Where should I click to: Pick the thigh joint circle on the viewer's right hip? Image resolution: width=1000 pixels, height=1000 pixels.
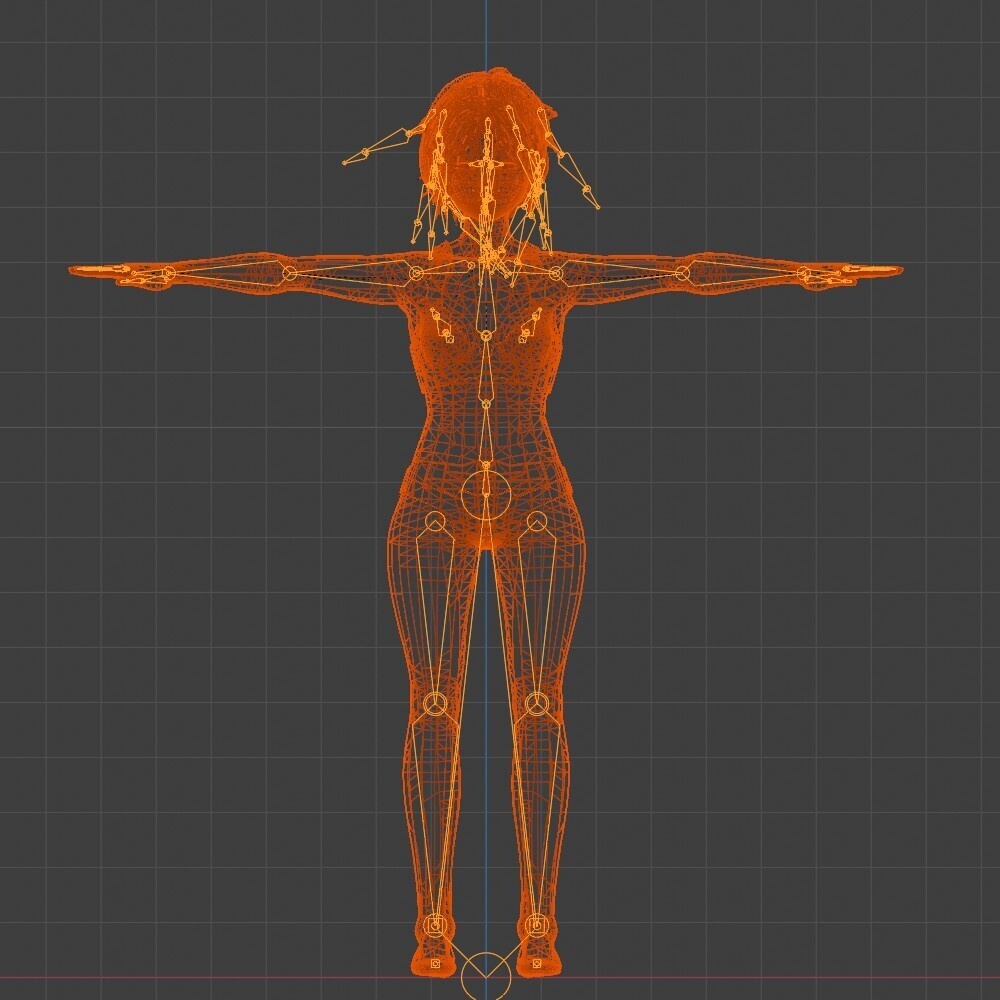537,521
